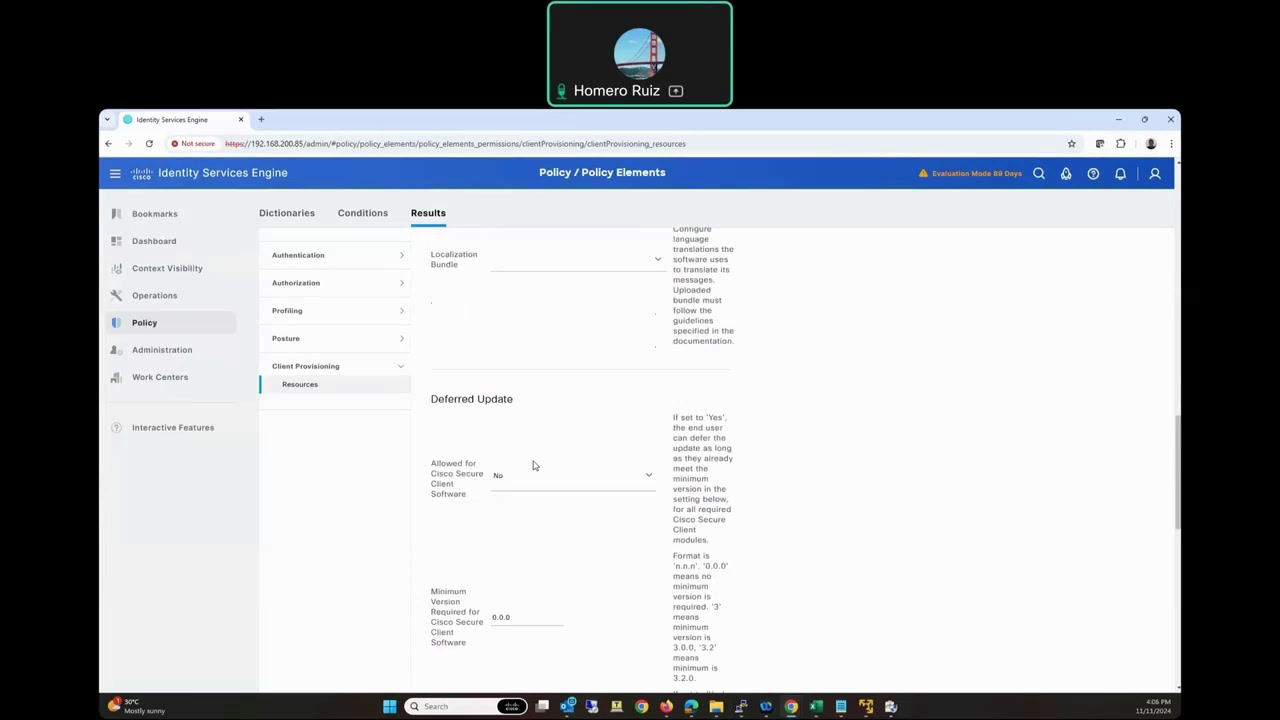The width and height of the screenshot is (1280, 720).
Task: Open a new Chrome tab
Action: click(x=261, y=120)
